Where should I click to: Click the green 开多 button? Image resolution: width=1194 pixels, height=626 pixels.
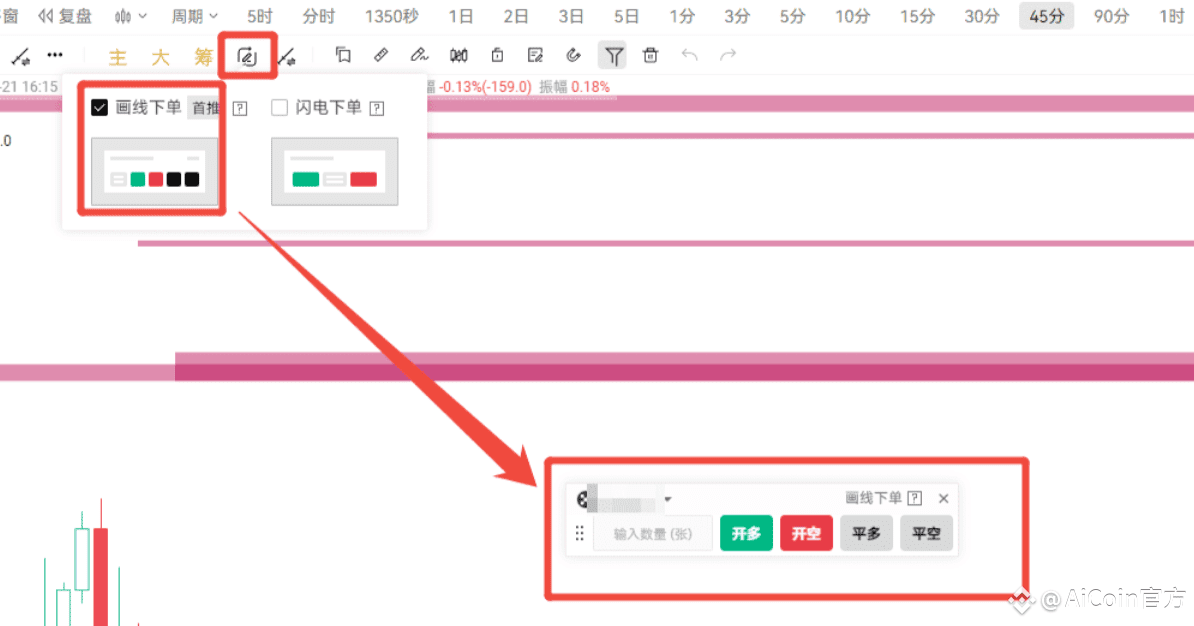(x=746, y=533)
